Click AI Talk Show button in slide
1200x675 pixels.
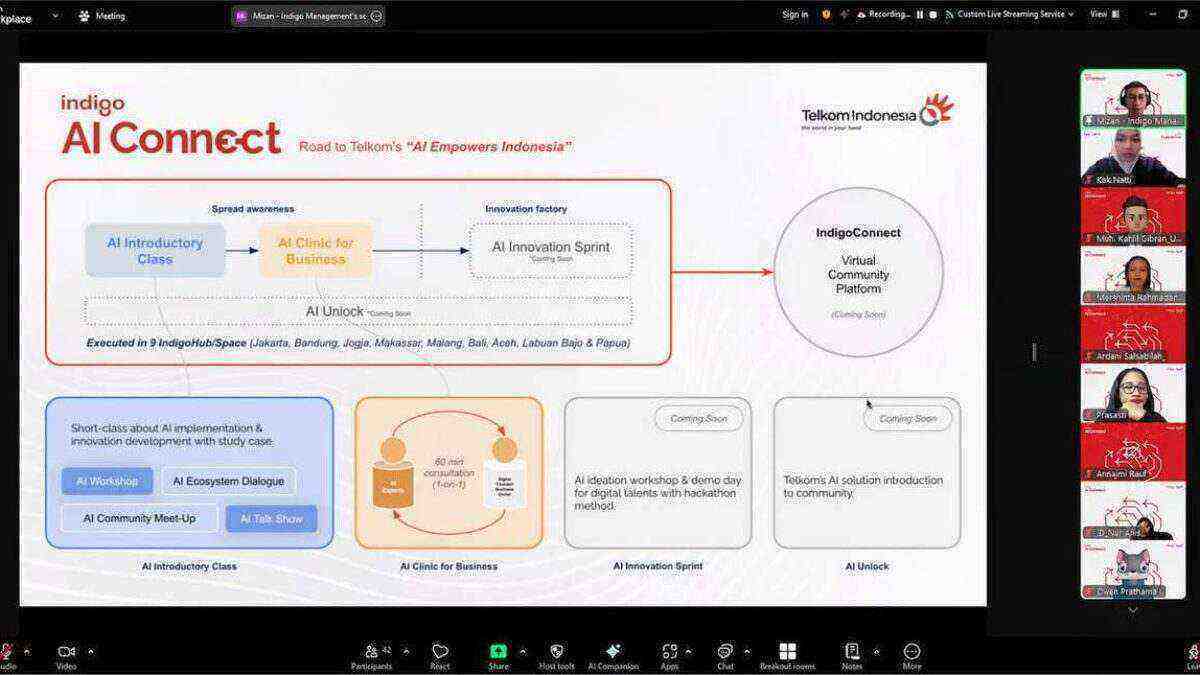271,518
